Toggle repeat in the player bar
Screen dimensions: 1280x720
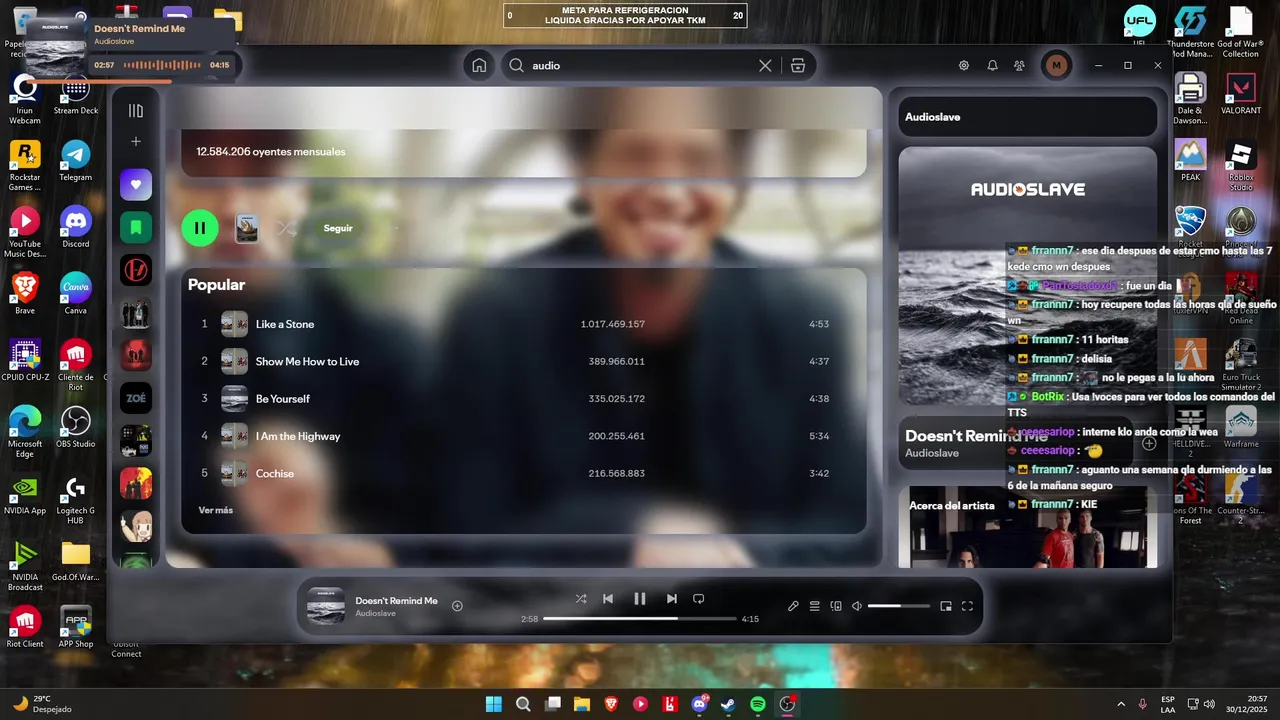coord(699,599)
